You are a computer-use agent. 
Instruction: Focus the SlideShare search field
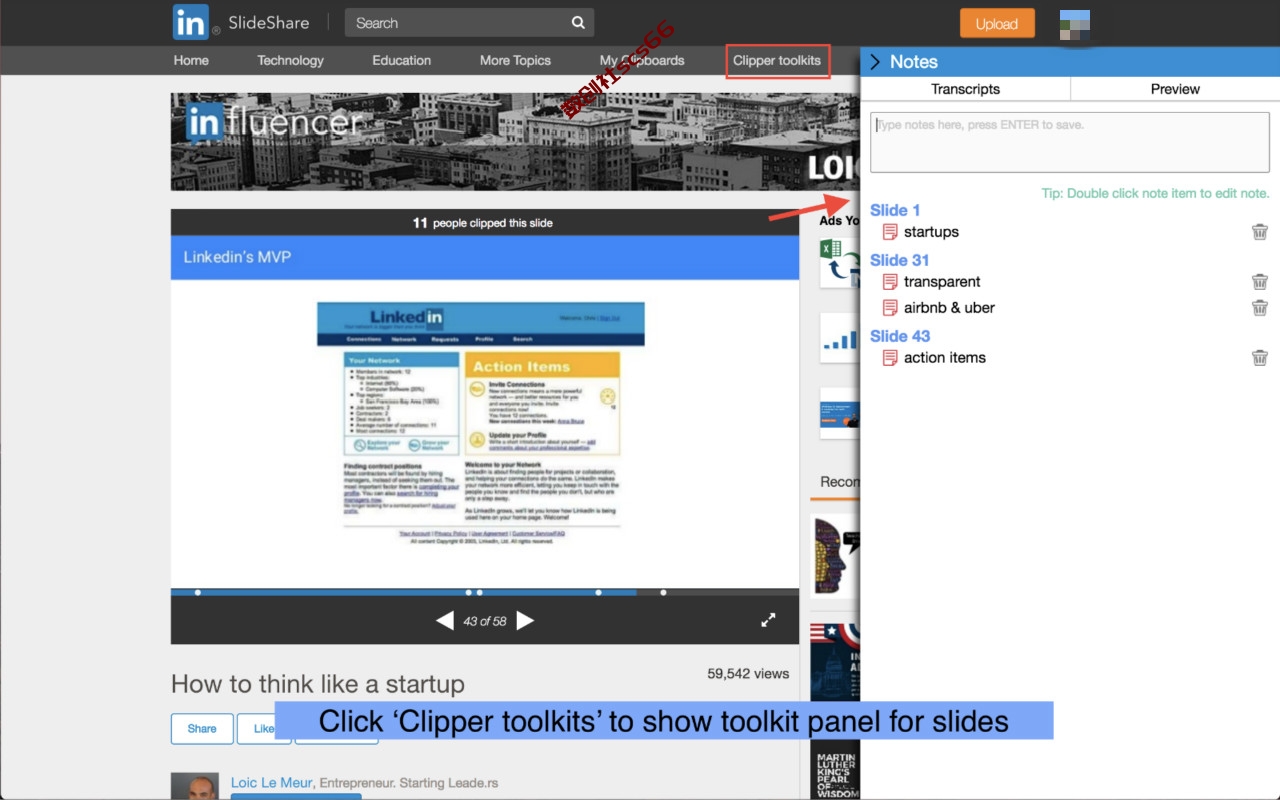(x=470, y=23)
